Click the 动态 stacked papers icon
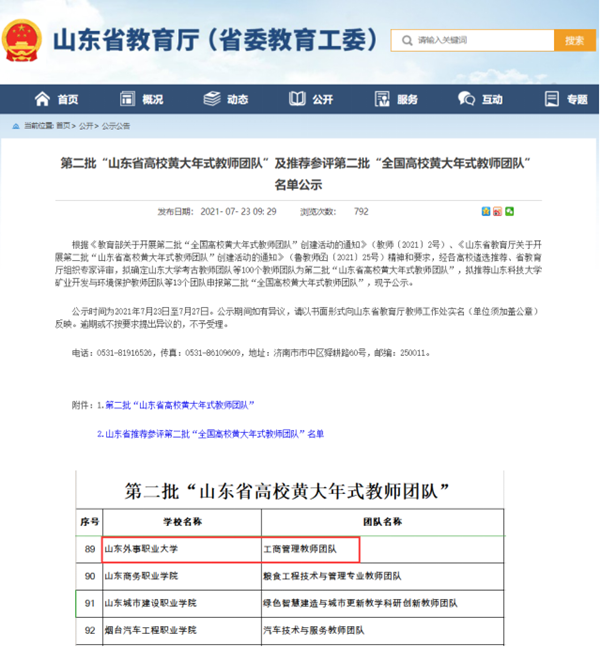The image size is (600, 661). [212, 99]
